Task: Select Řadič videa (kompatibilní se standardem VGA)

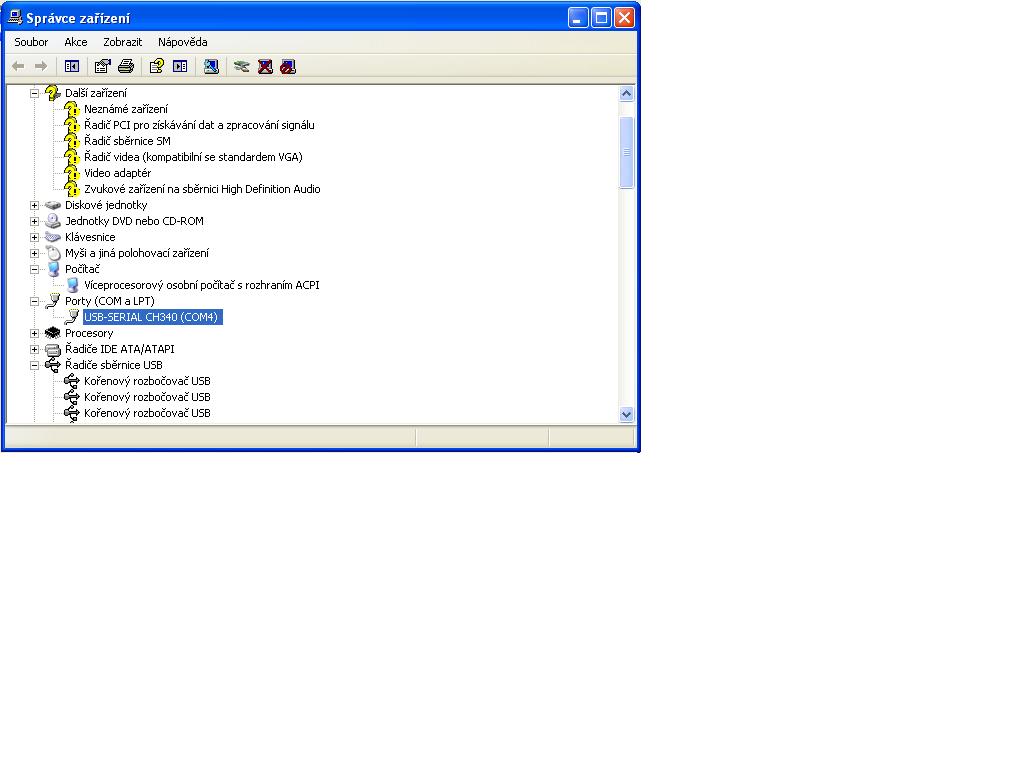Action: [193, 157]
